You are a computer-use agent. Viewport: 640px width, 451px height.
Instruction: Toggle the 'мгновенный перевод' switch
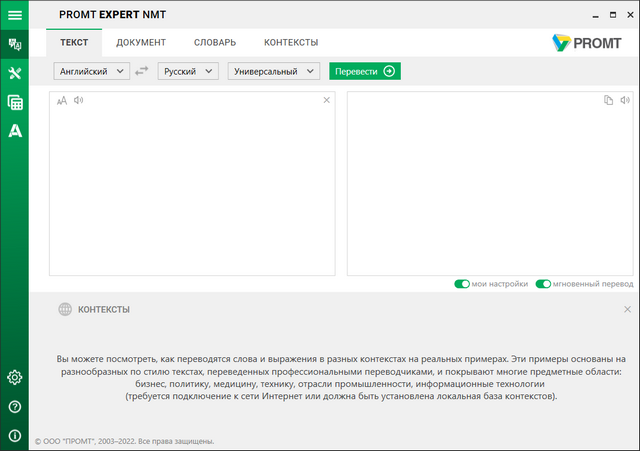[543, 284]
